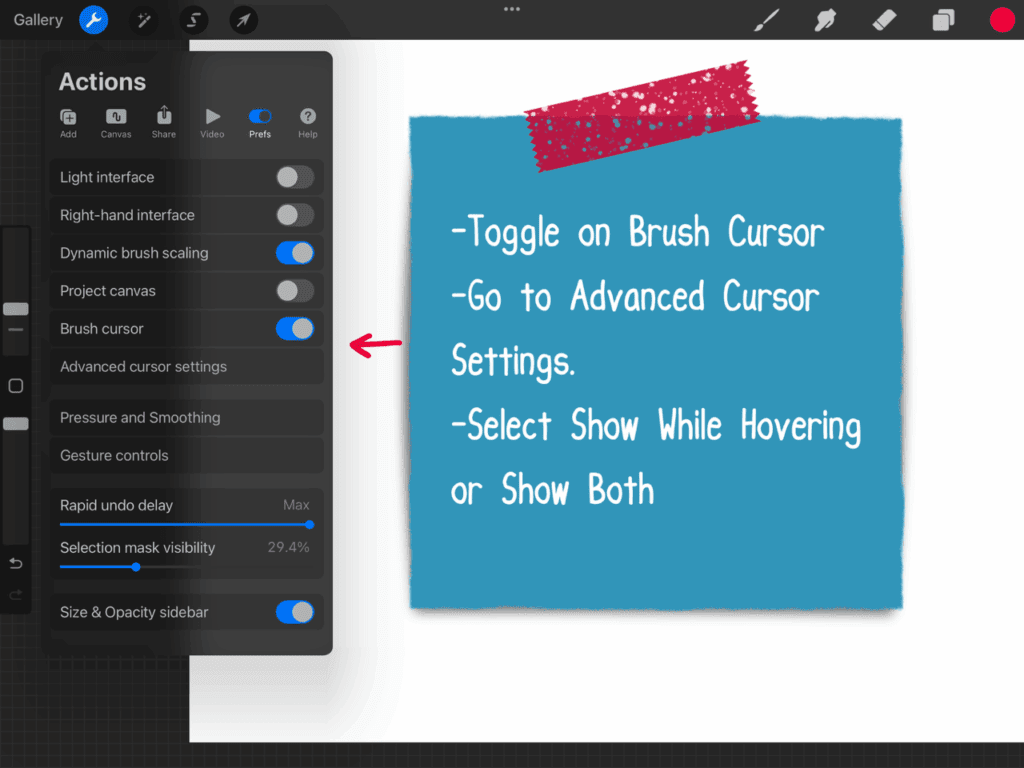This screenshot has width=1024, height=768.
Task: Open Gesture controls
Action: pyautogui.click(x=187, y=455)
